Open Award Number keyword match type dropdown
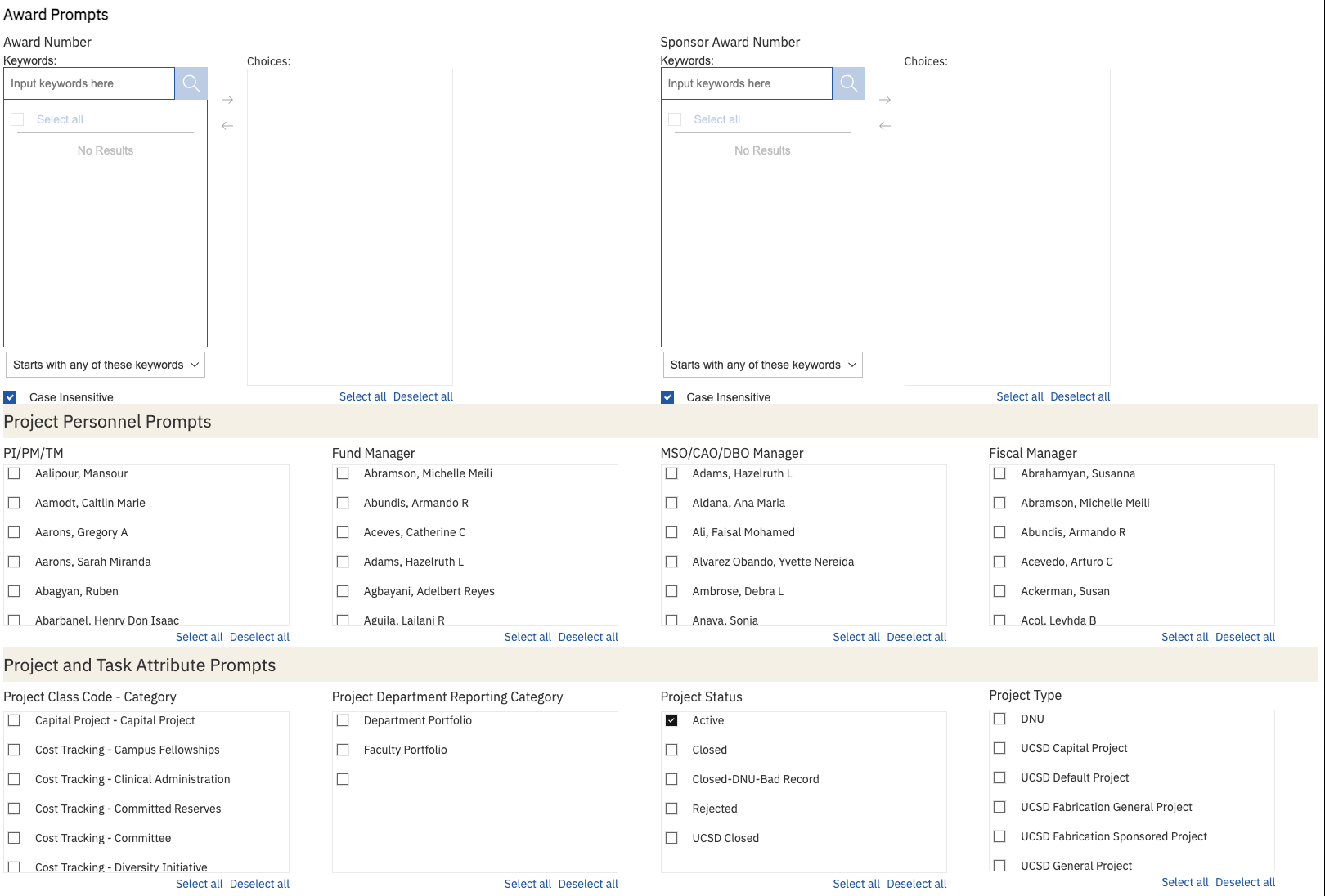Viewport: 1325px width, 896px height. tap(106, 365)
